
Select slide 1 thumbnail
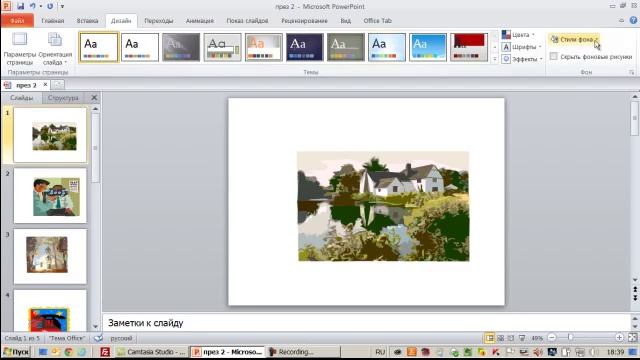pos(50,135)
